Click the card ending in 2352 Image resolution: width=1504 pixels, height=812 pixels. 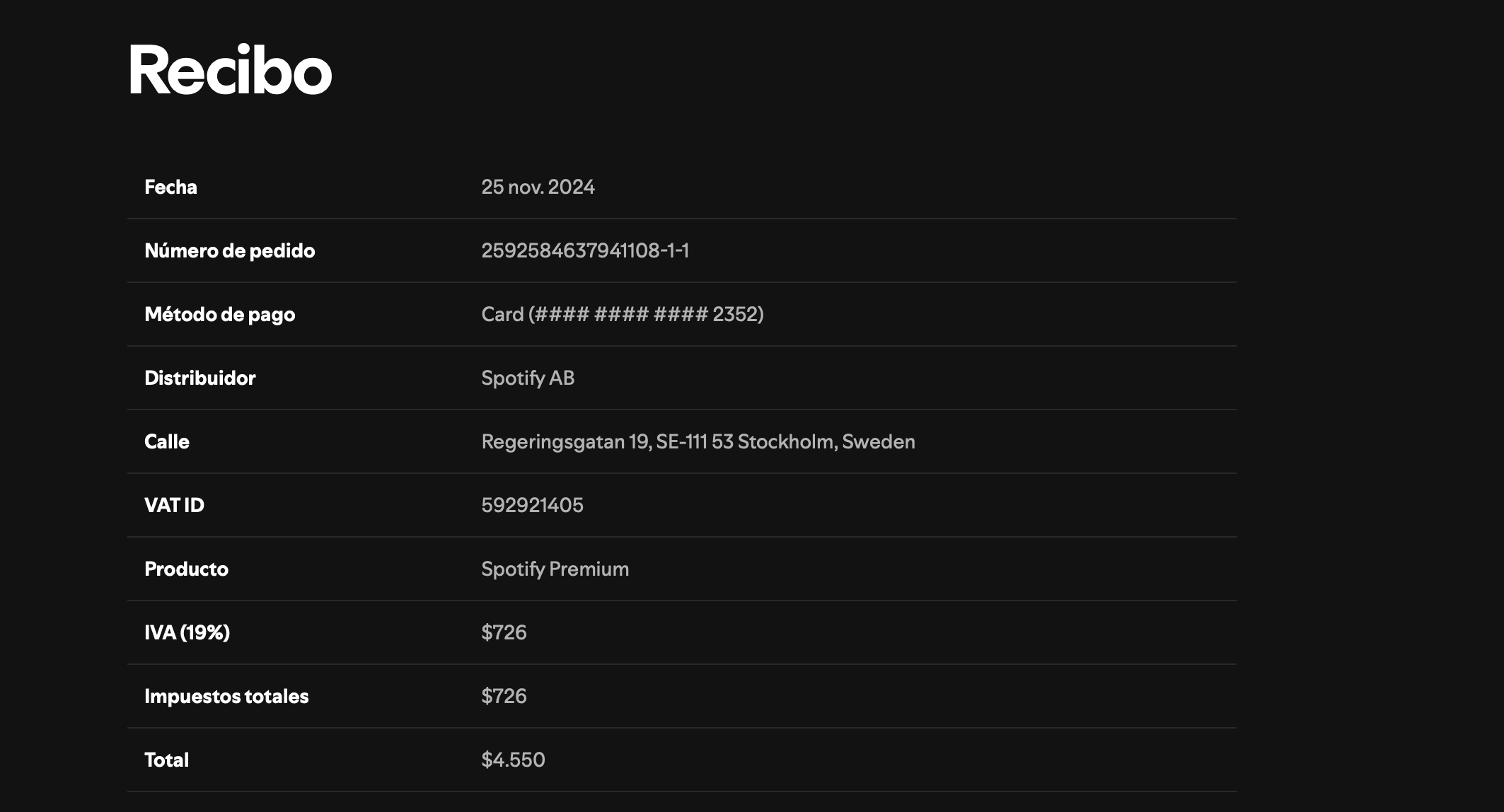click(x=622, y=314)
